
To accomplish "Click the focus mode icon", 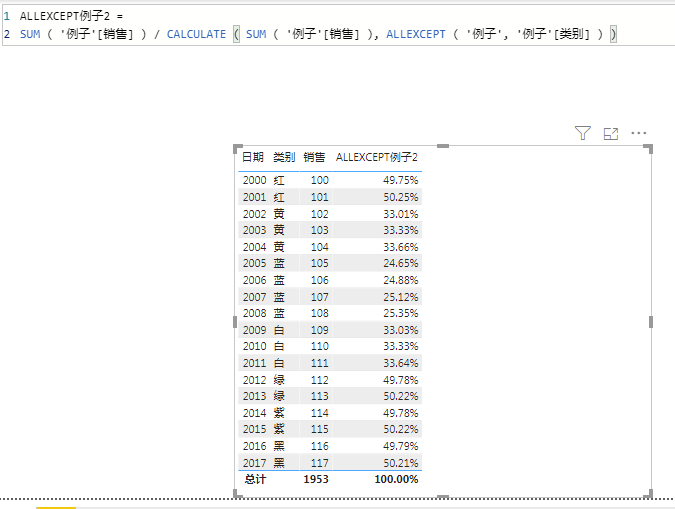I will click(611, 134).
